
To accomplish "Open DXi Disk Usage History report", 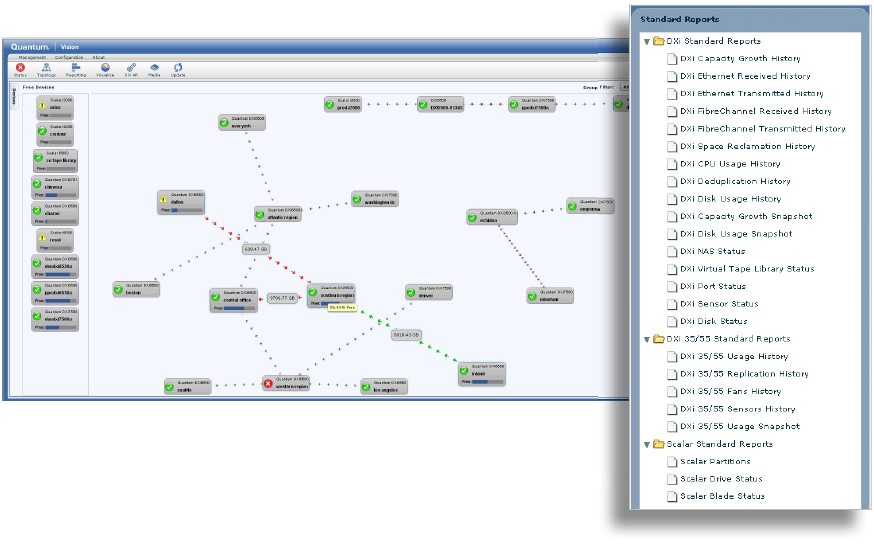I will click(x=731, y=199).
